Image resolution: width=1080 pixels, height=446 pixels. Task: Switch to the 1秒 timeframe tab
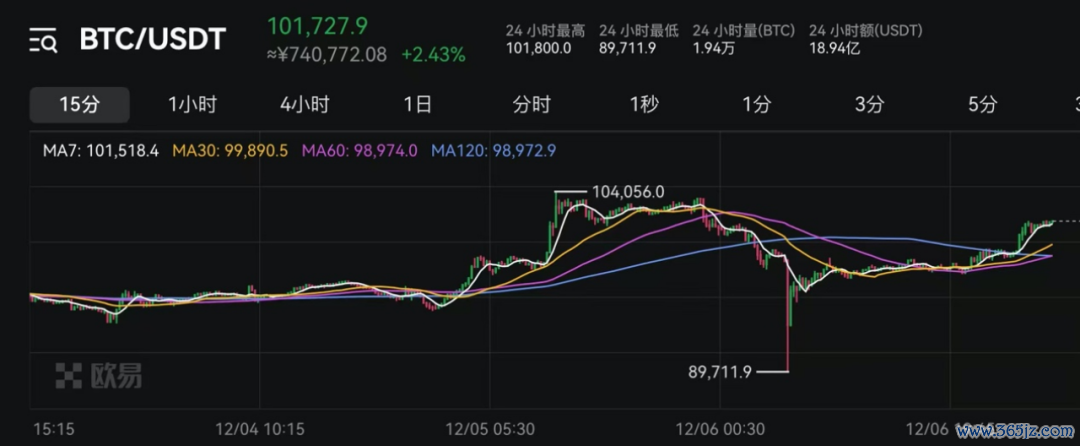click(x=644, y=105)
